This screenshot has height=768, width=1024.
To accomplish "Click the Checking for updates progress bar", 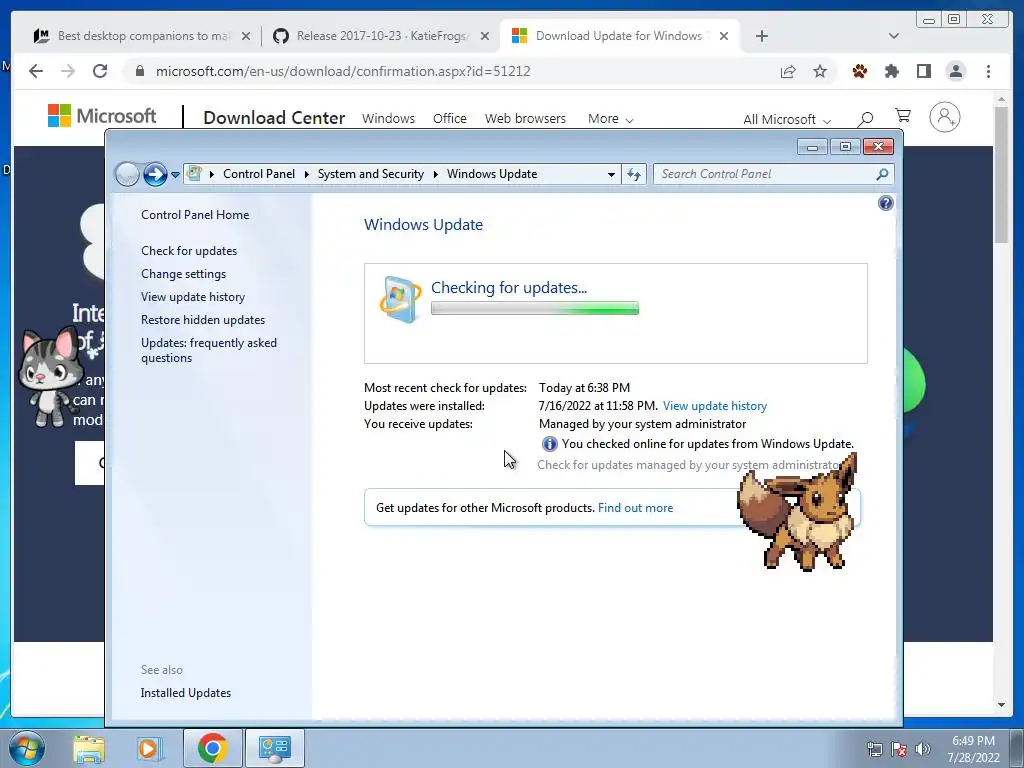I will [x=534, y=308].
